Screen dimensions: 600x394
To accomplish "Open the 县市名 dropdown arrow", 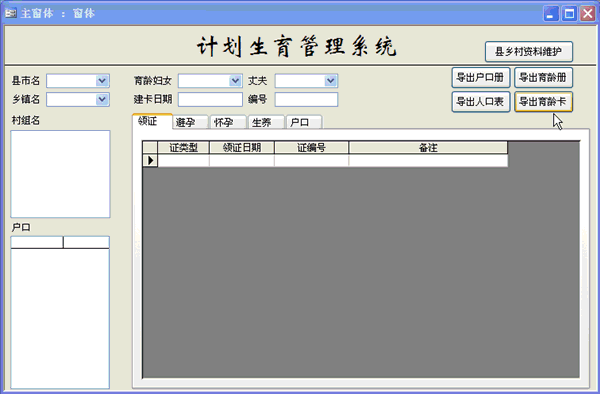I will (x=102, y=81).
